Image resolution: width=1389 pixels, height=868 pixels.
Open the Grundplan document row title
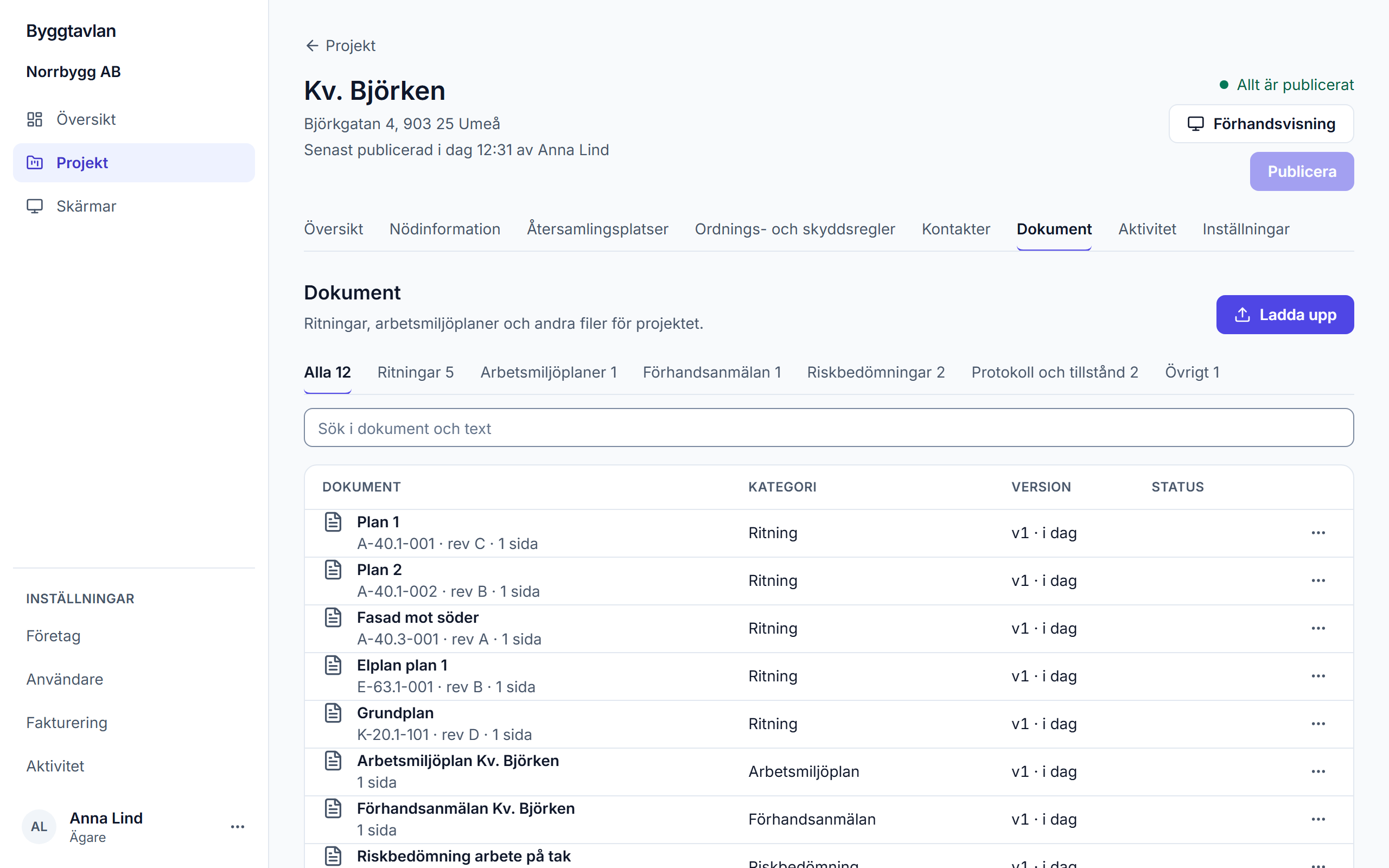[x=396, y=712]
